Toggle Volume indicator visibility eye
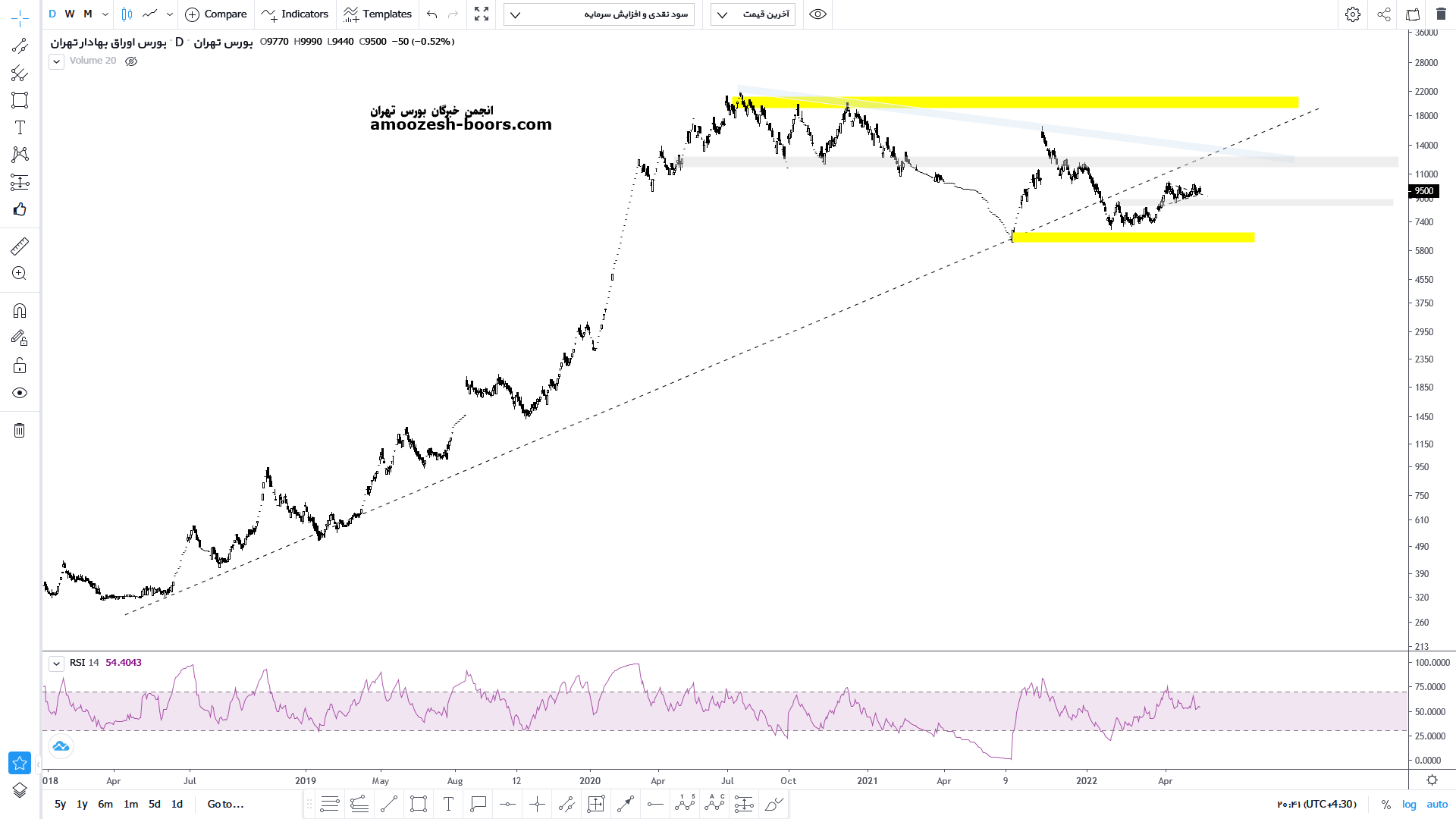 click(131, 61)
